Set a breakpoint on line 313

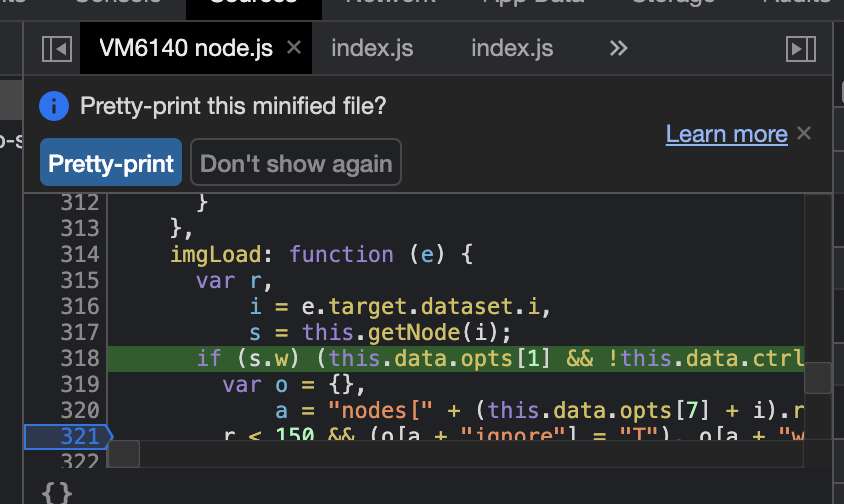point(80,228)
